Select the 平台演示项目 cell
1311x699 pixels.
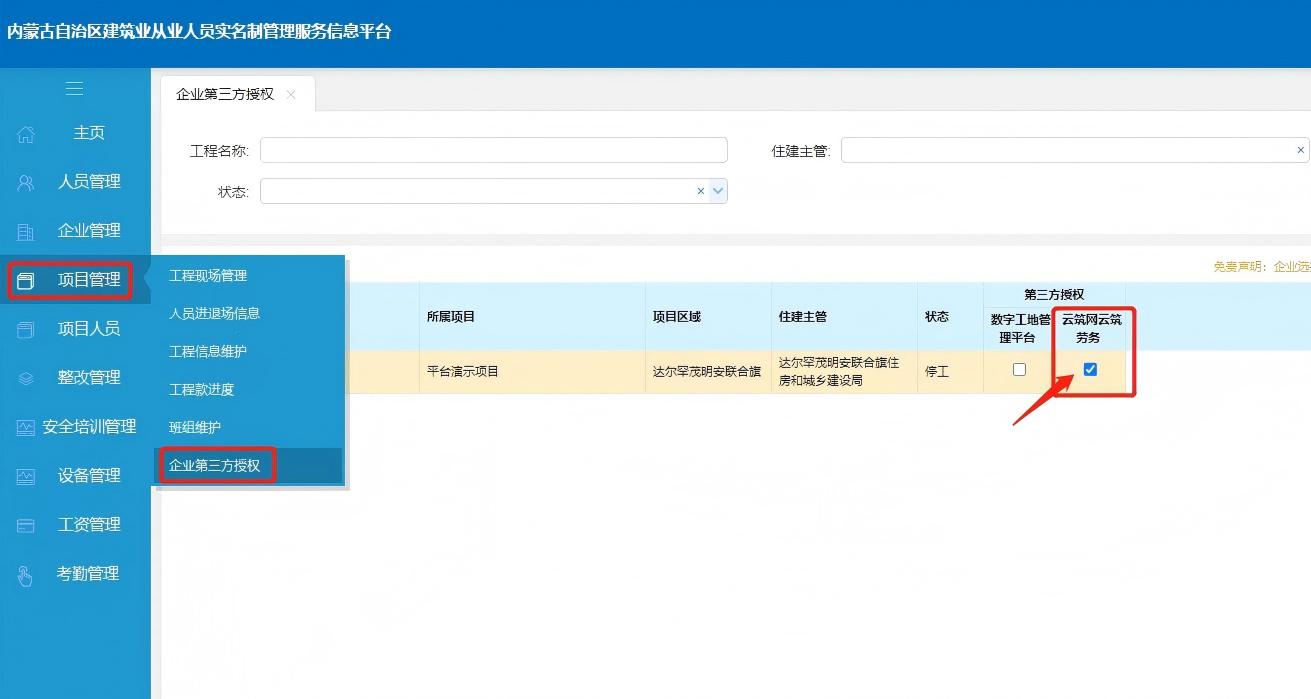tap(531, 372)
